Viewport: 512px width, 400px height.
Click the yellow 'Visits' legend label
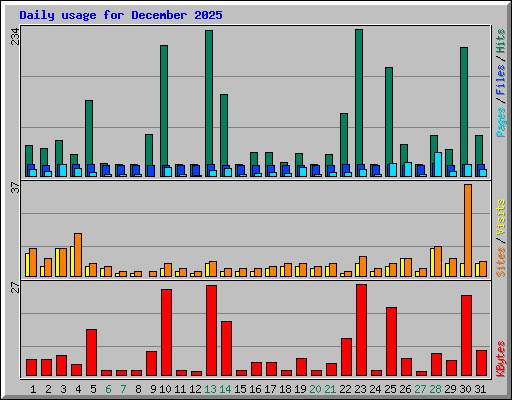tap(501, 218)
